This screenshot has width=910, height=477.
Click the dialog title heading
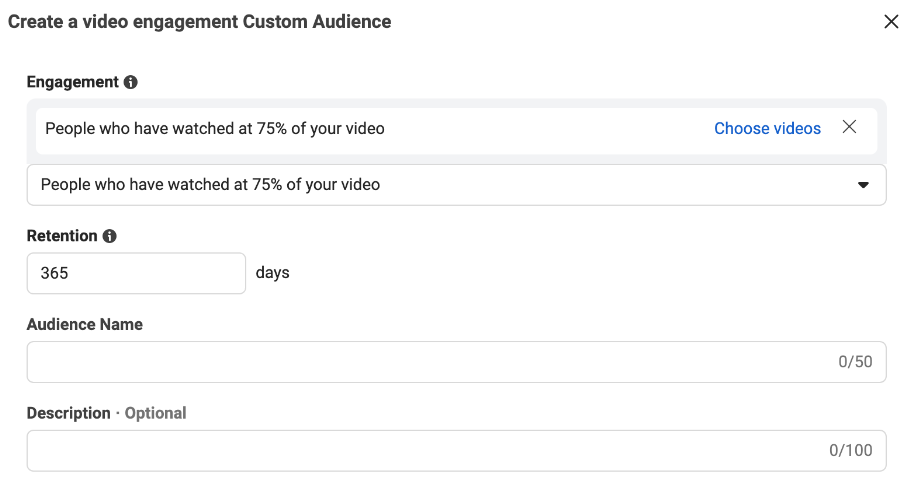click(200, 21)
